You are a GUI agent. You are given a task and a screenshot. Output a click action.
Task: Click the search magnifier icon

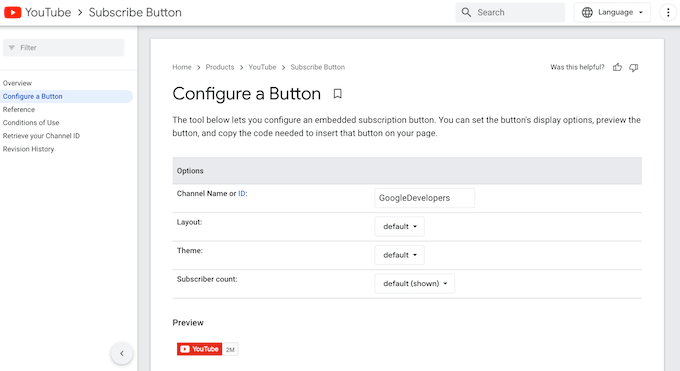coord(466,12)
